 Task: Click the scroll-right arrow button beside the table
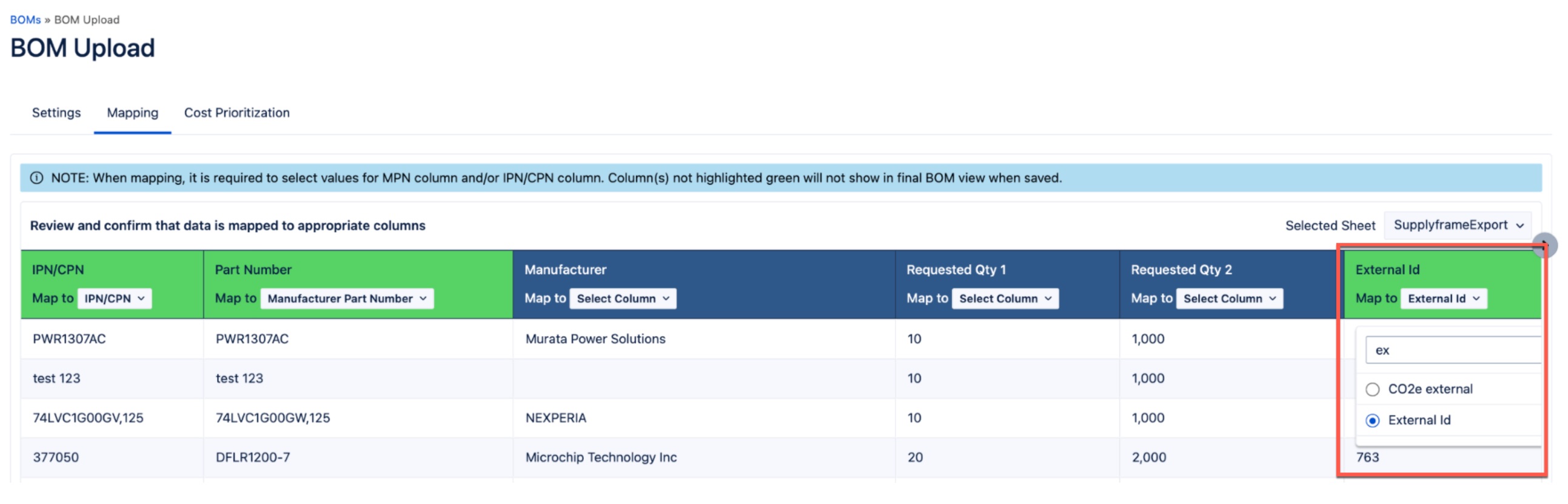click(1544, 245)
